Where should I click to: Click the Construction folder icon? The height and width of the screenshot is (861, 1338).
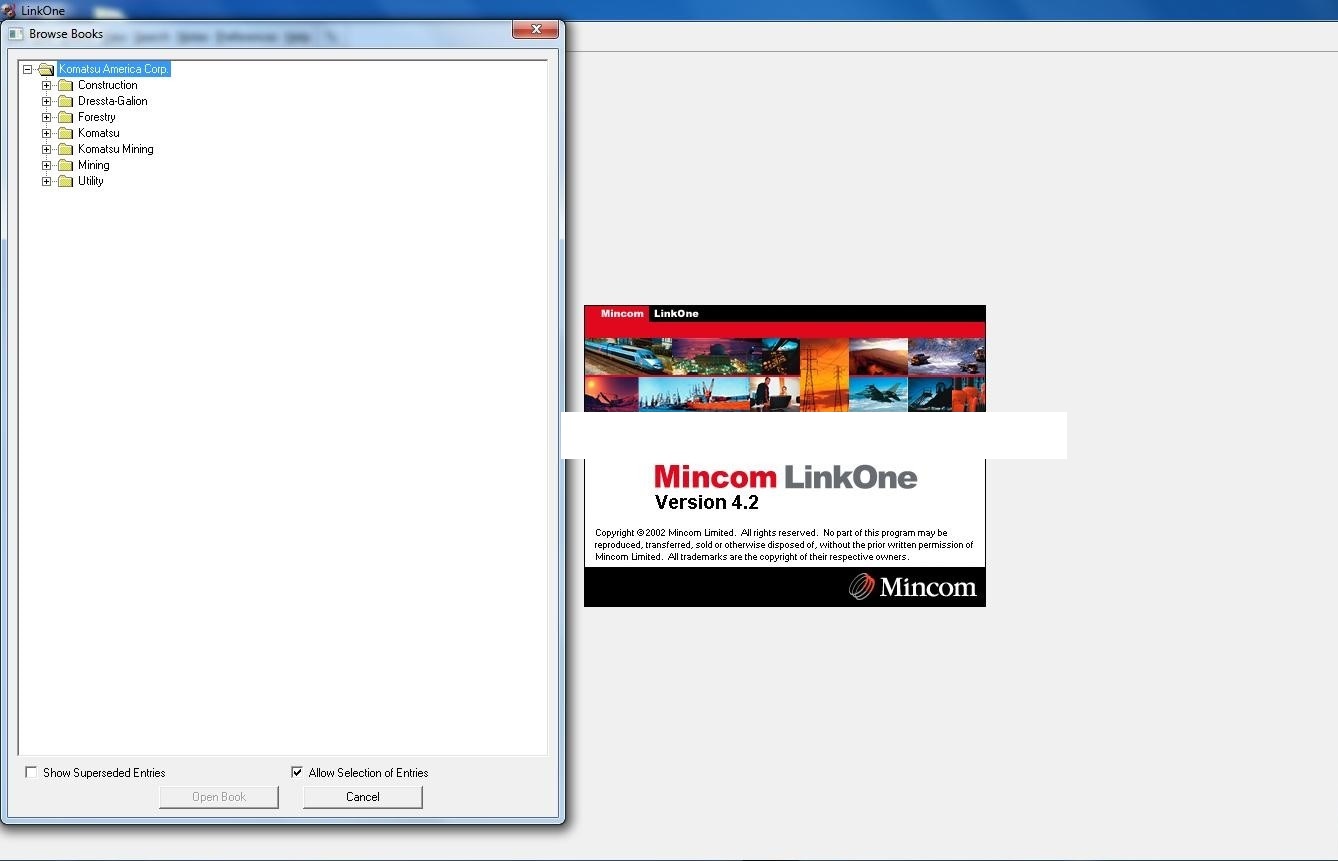(x=66, y=85)
